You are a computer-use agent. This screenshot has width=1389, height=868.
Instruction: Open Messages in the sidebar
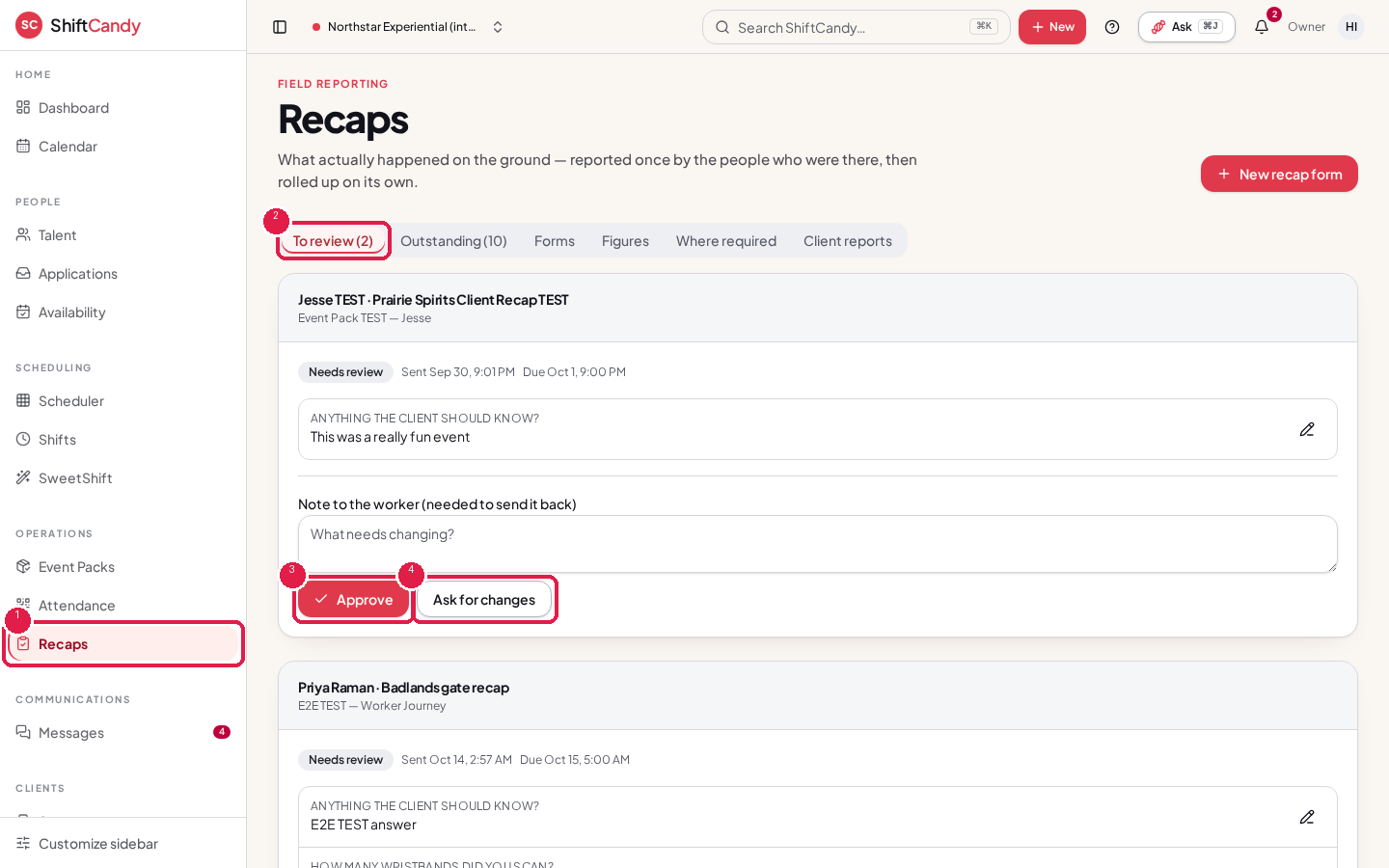pyautogui.click(x=123, y=733)
